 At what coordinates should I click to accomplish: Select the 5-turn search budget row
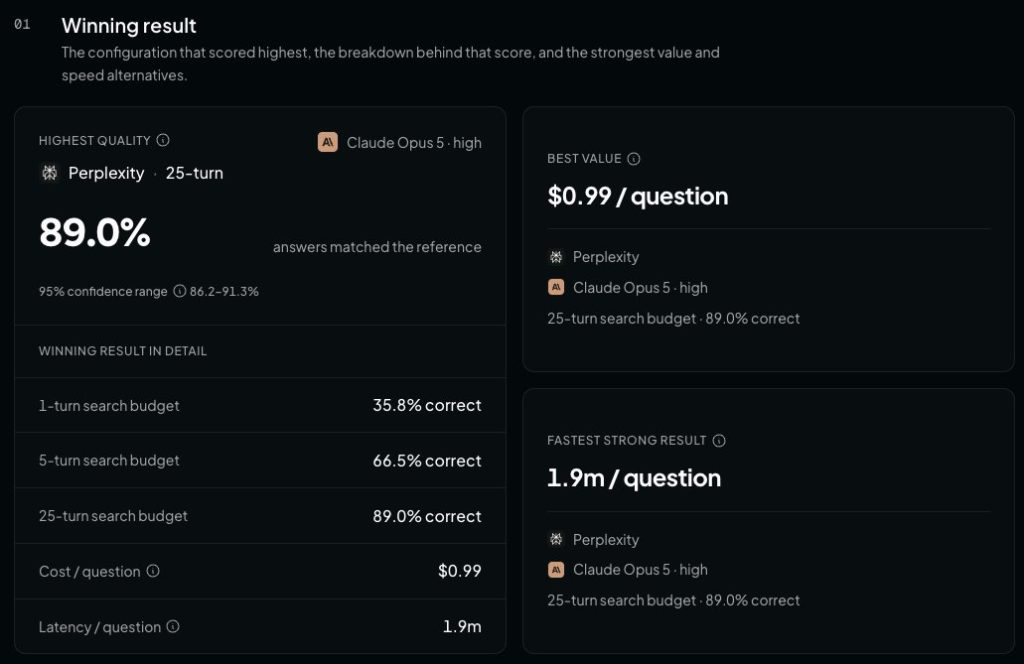point(260,460)
